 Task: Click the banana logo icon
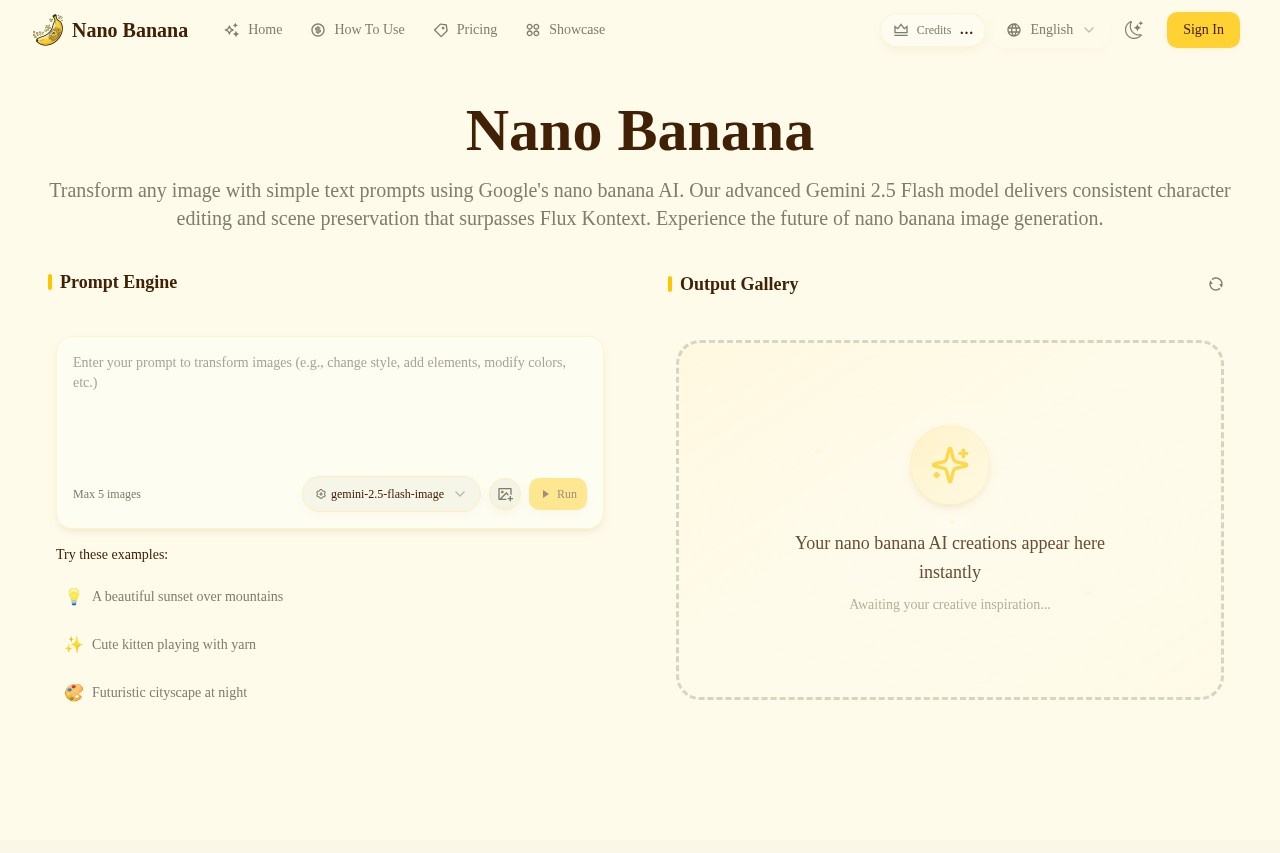point(47,29)
